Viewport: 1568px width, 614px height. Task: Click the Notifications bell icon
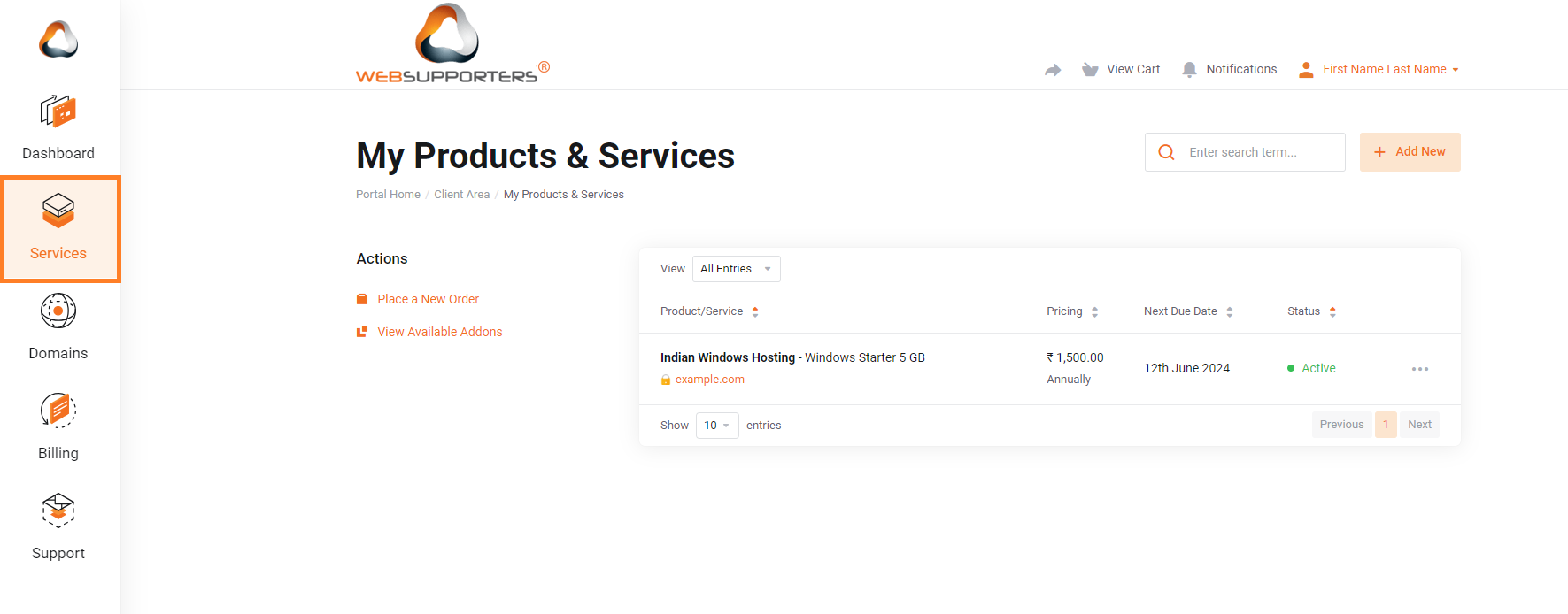tap(1189, 70)
